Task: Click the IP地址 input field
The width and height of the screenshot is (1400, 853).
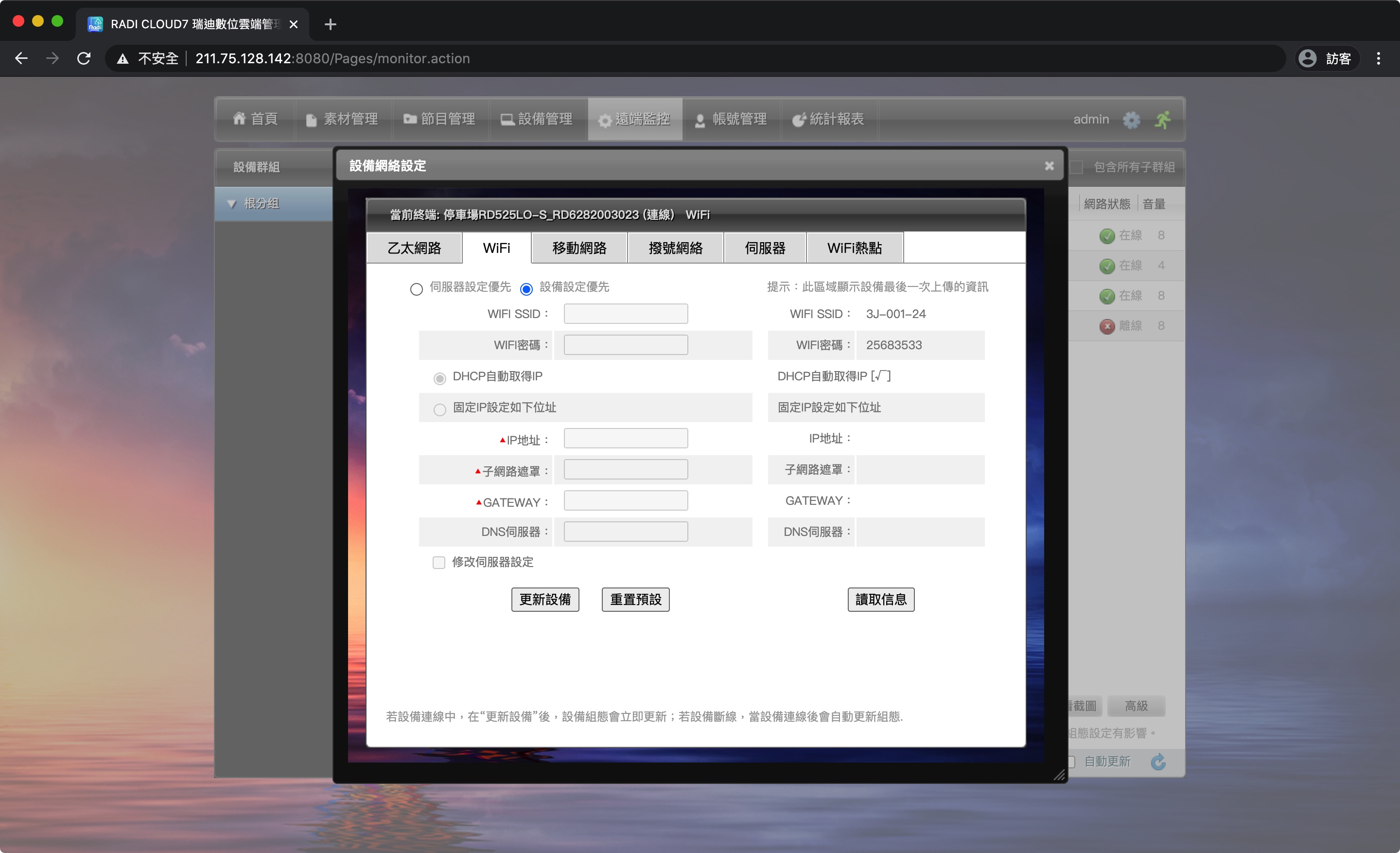Action: tap(626, 438)
